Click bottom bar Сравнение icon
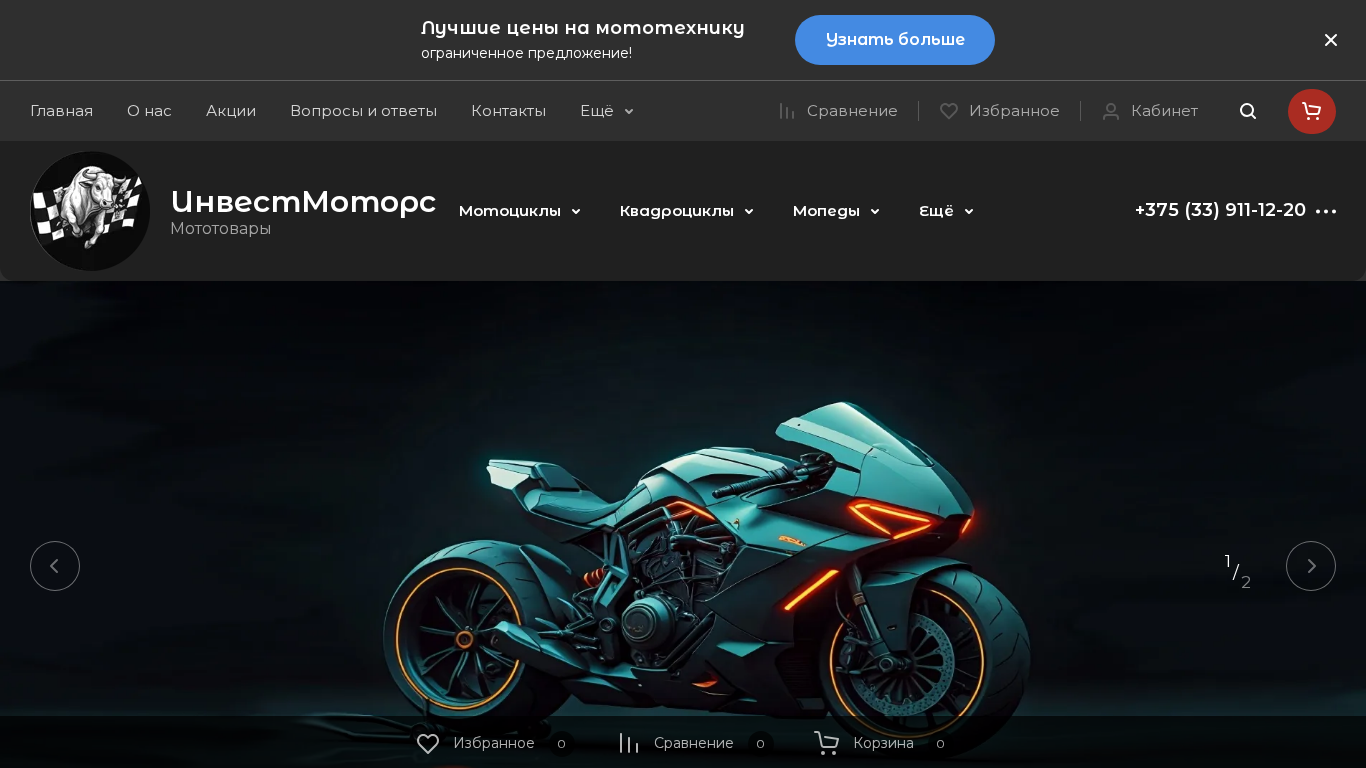This screenshot has width=1366, height=768. click(x=629, y=743)
